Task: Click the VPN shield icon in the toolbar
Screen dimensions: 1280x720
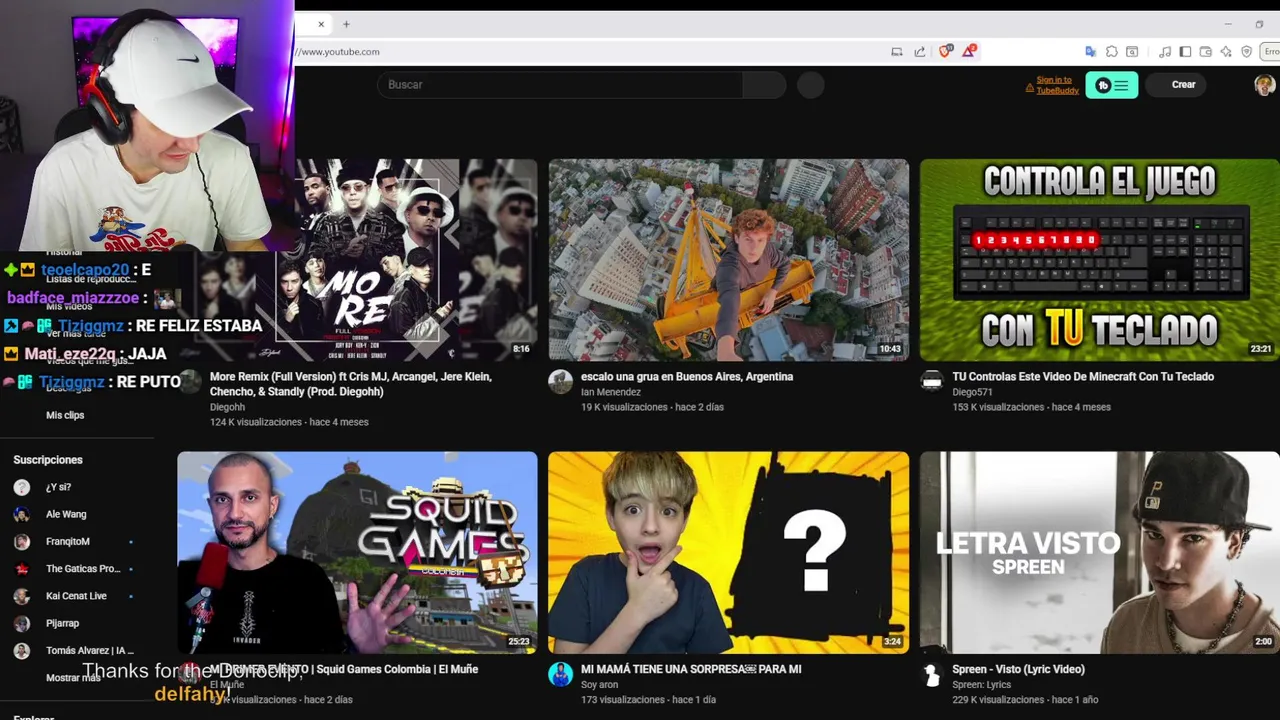Action: coord(1247,52)
